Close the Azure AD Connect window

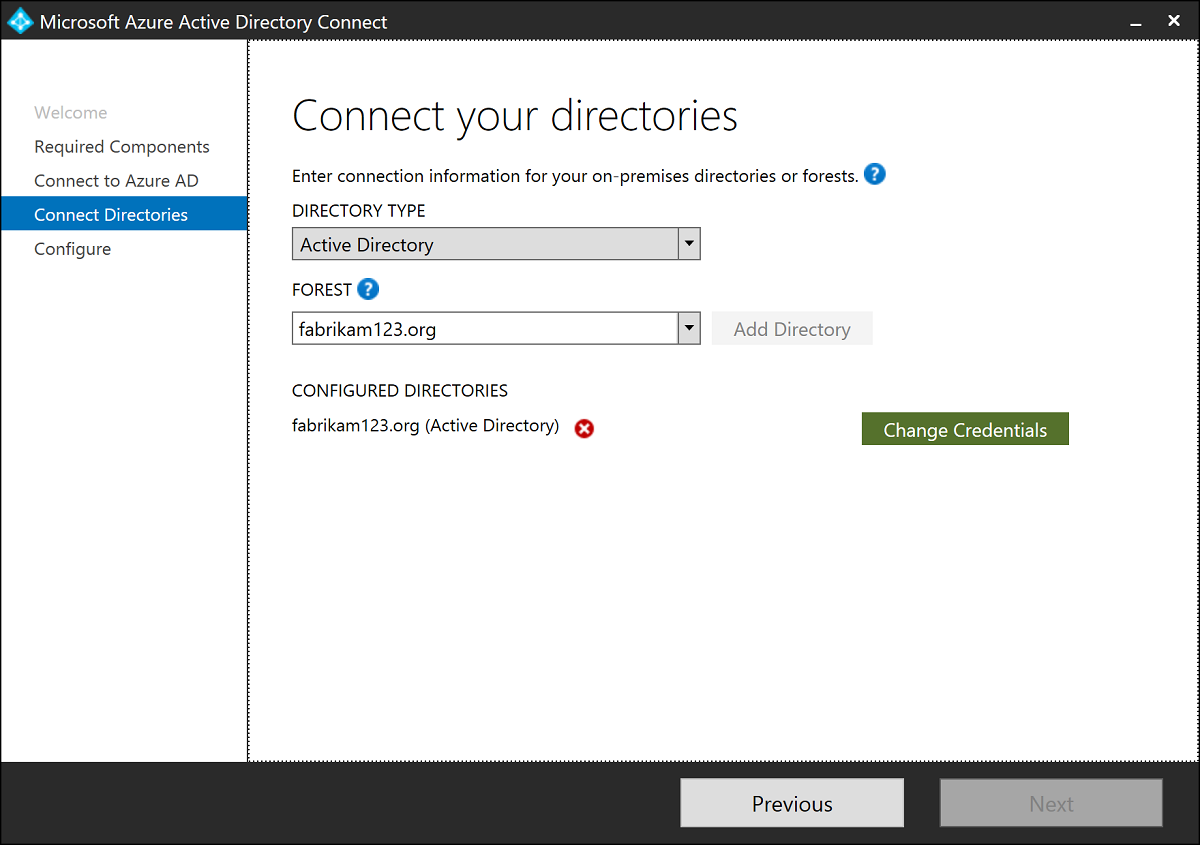click(x=1174, y=21)
